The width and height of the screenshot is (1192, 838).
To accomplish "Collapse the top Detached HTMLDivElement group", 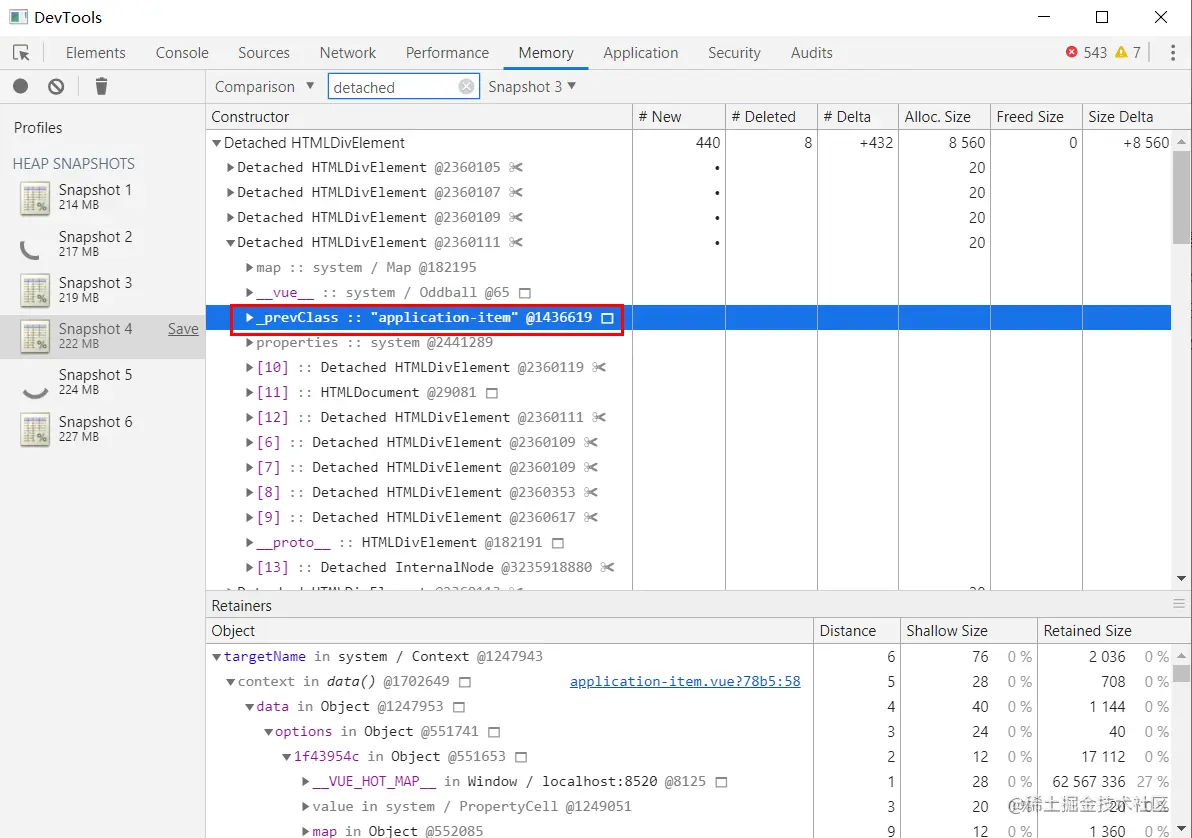I will click(217, 143).
